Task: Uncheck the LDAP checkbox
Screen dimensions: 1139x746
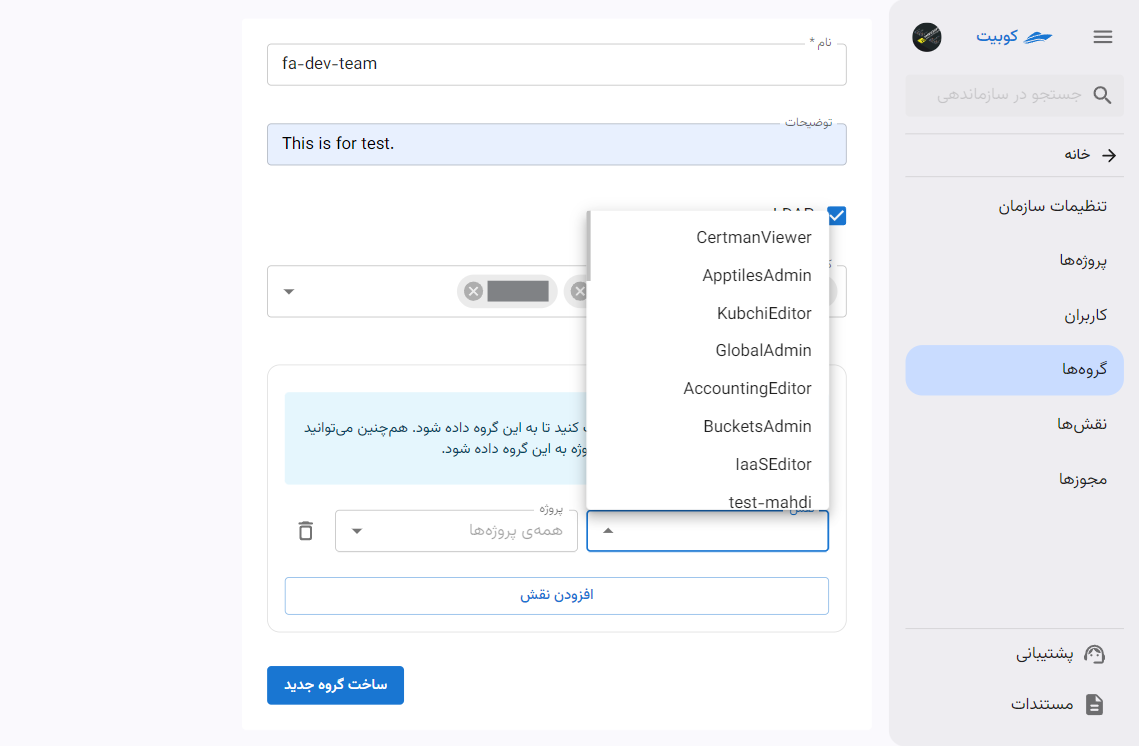Action: click(836, 216)
